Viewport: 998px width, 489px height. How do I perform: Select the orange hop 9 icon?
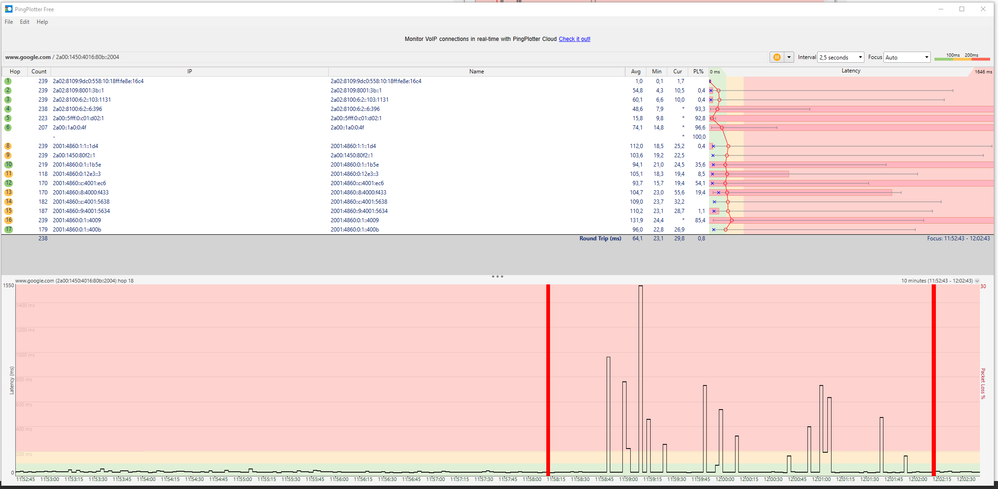pos(9,155)
